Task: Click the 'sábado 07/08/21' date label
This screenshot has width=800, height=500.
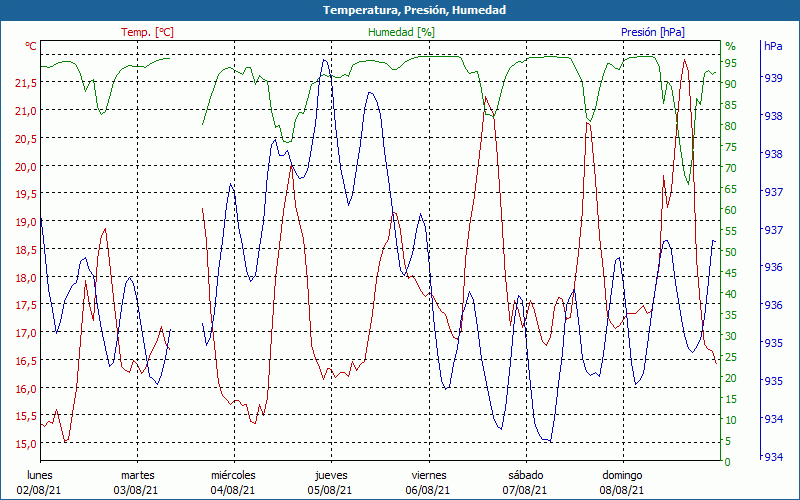Action: 526,483
